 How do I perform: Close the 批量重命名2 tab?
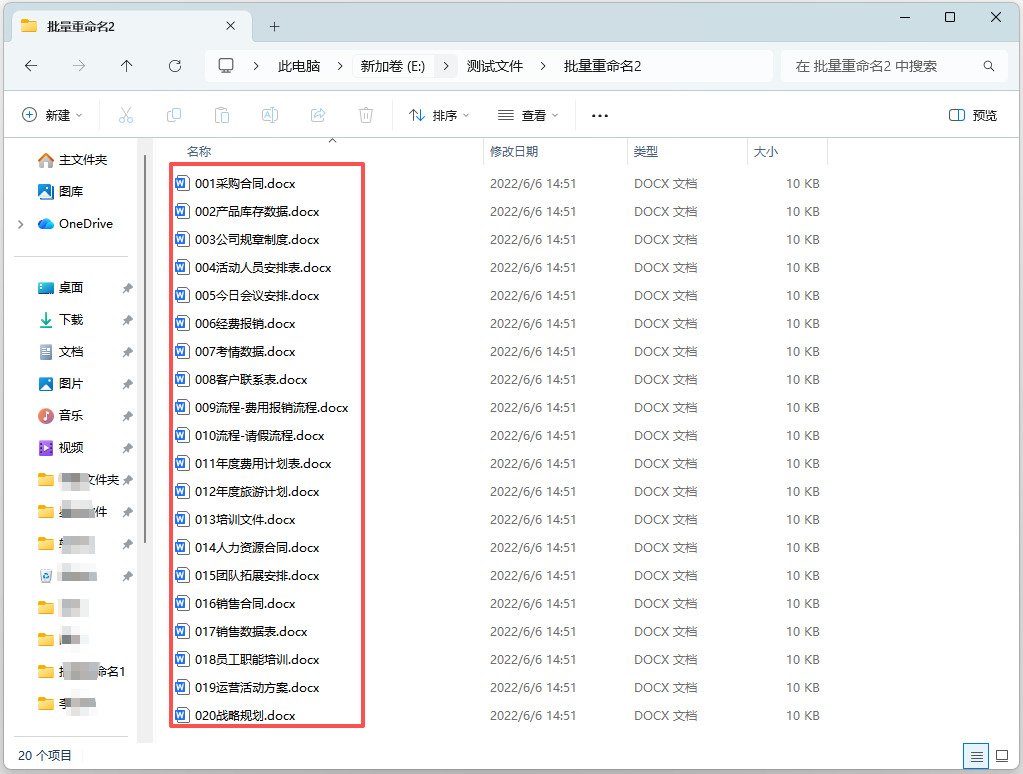230,26
